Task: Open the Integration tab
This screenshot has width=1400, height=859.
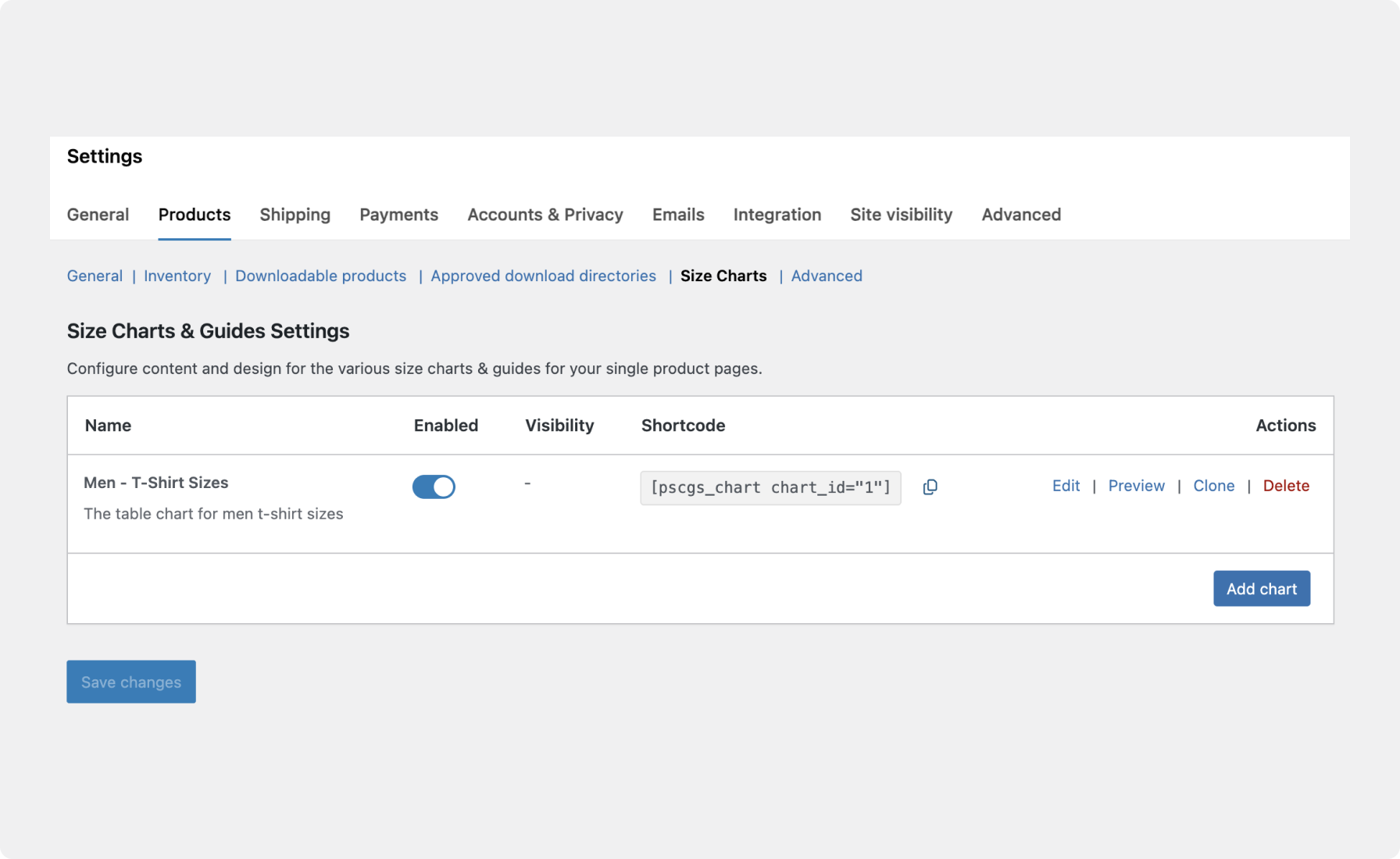Action: pos(777,215)
